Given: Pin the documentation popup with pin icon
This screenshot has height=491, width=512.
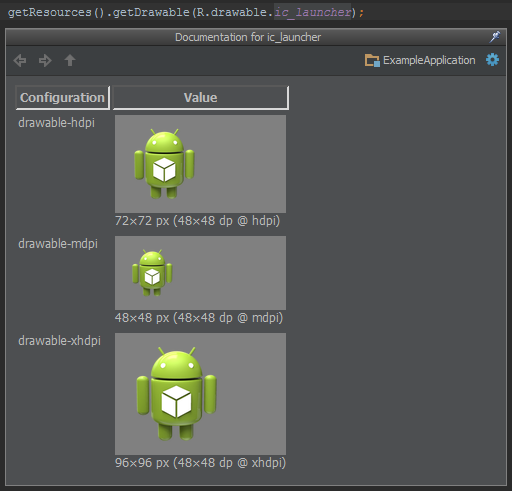Looking at the screenshot, I should click(495, 37).
